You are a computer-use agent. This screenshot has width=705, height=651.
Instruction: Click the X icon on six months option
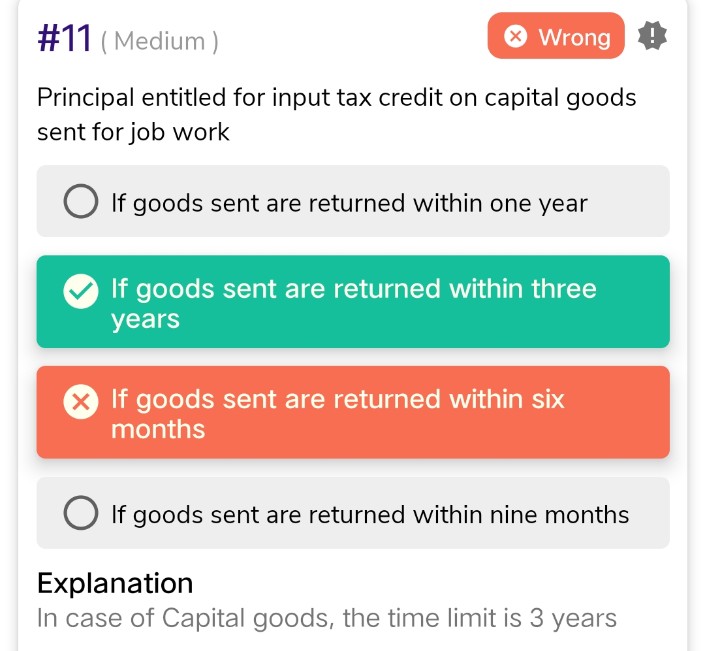point(80,402)
